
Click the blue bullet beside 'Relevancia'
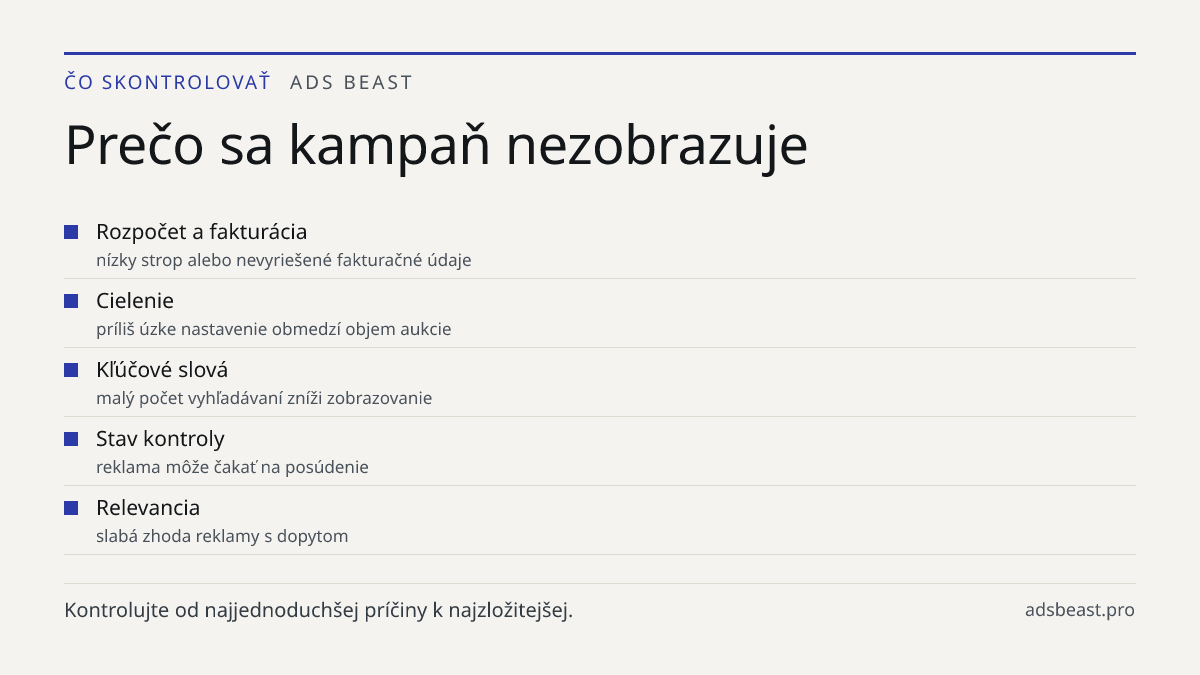(x=71, y=508)
